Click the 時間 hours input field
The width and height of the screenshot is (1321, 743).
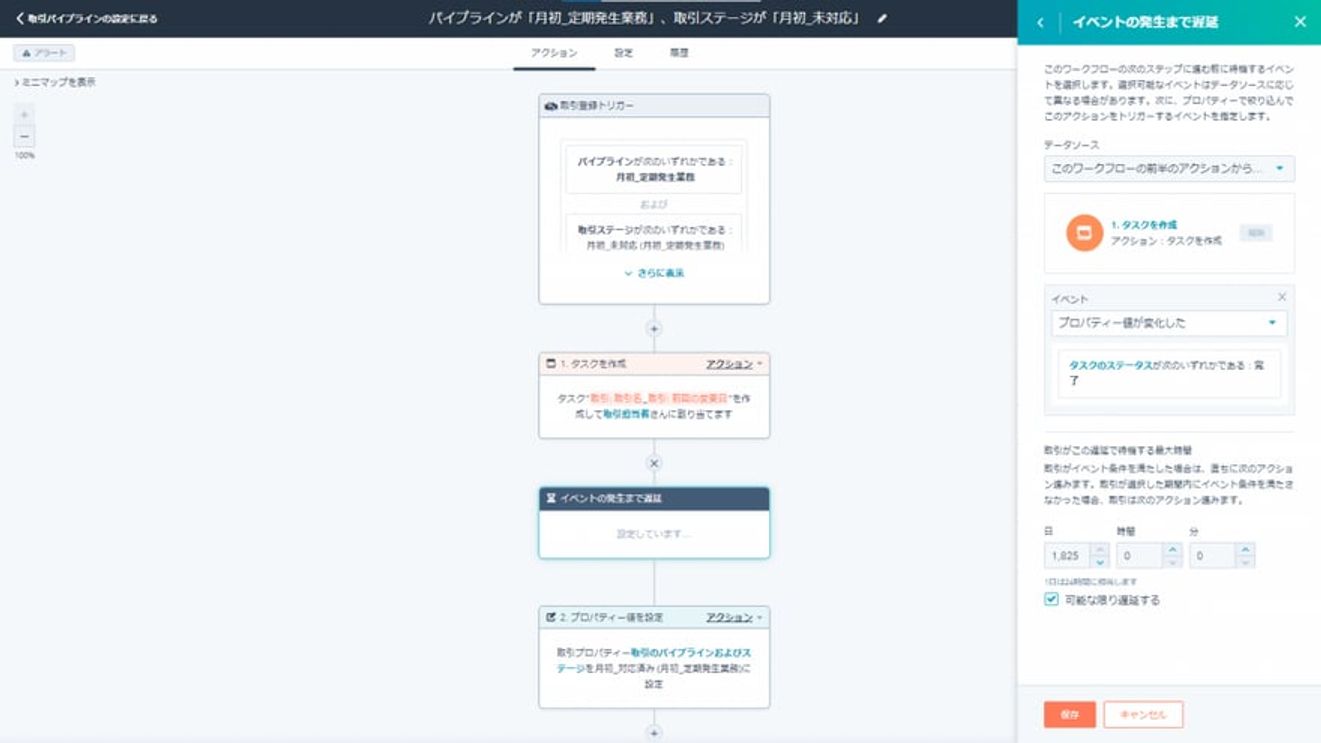coord(1140,555)
